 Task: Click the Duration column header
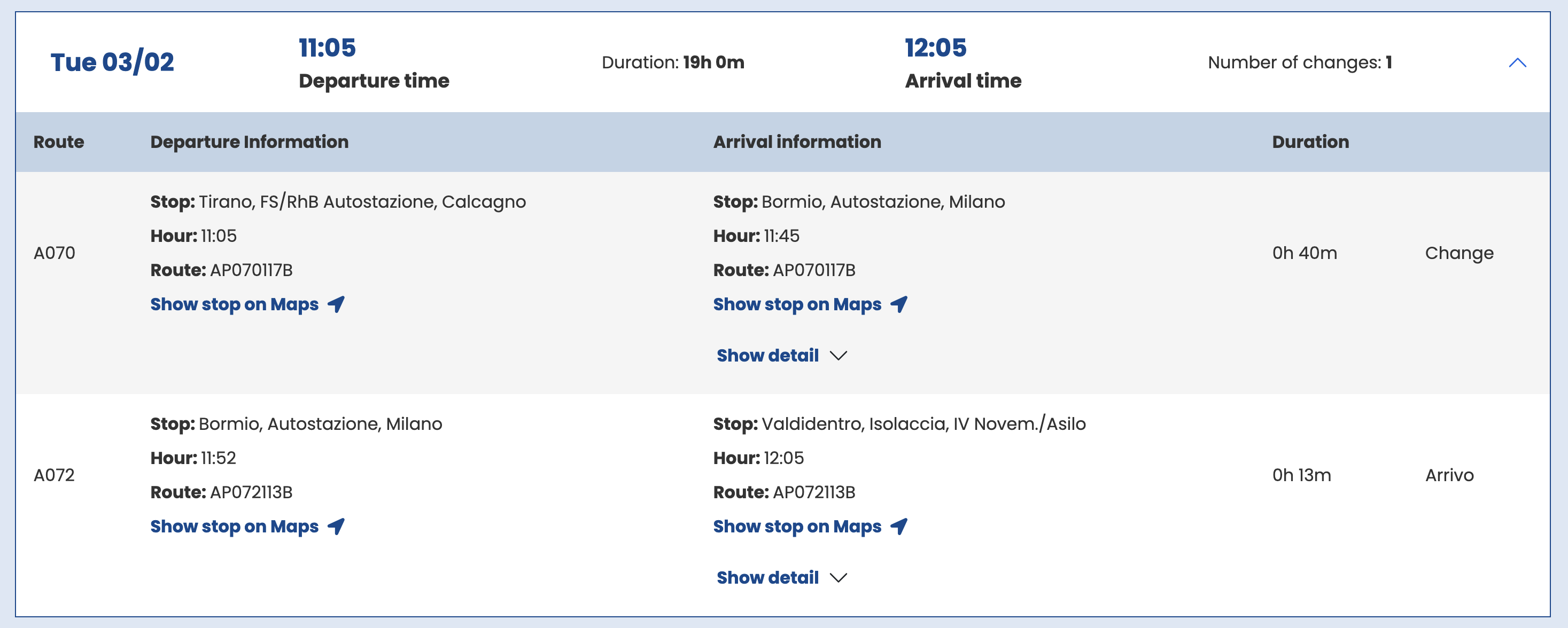click(1310, 142)
